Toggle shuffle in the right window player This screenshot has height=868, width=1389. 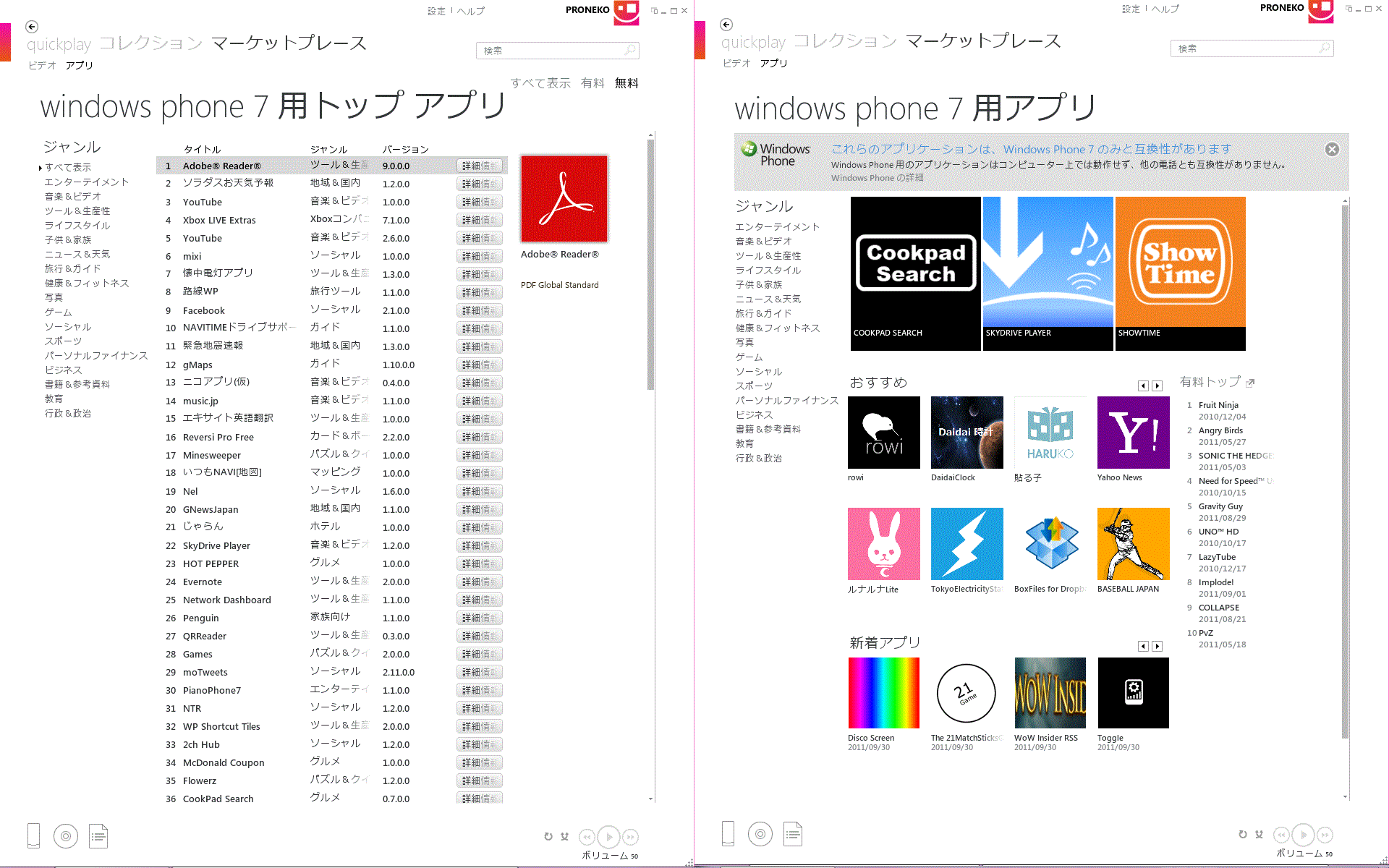(1259, 835)
